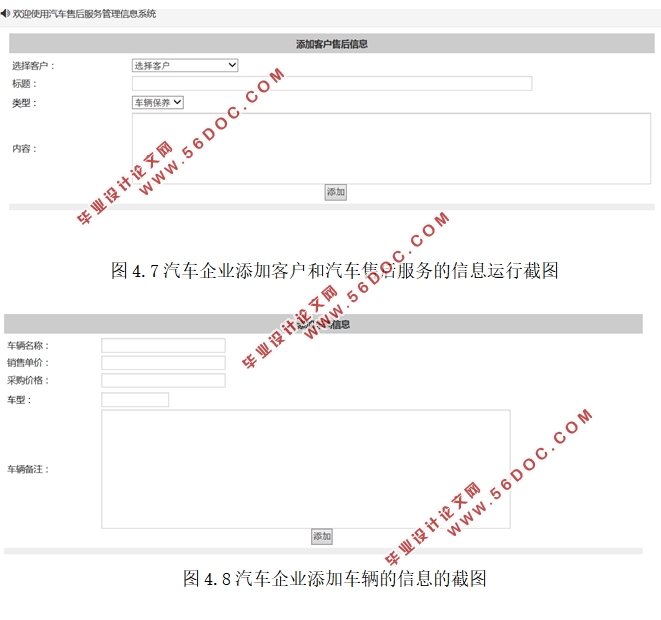Viewport: 661px width, 620px height.
Task: Expand the 车辆保养 type dropdown
Action: click(158, 102)
